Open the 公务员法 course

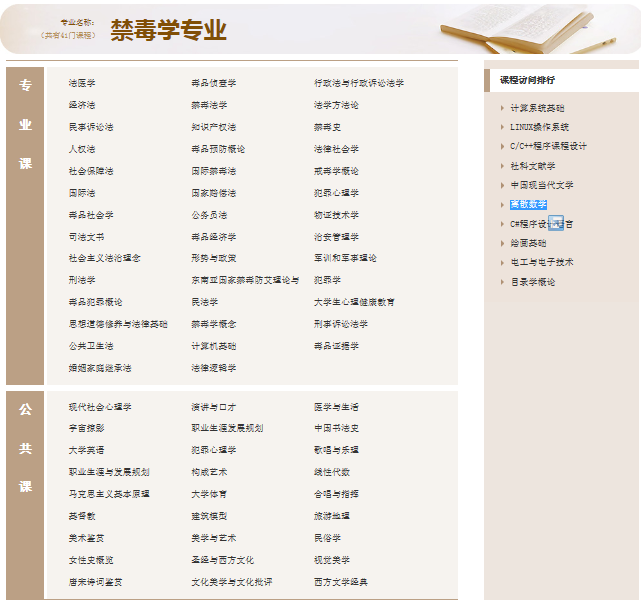(x=209, y=215)
